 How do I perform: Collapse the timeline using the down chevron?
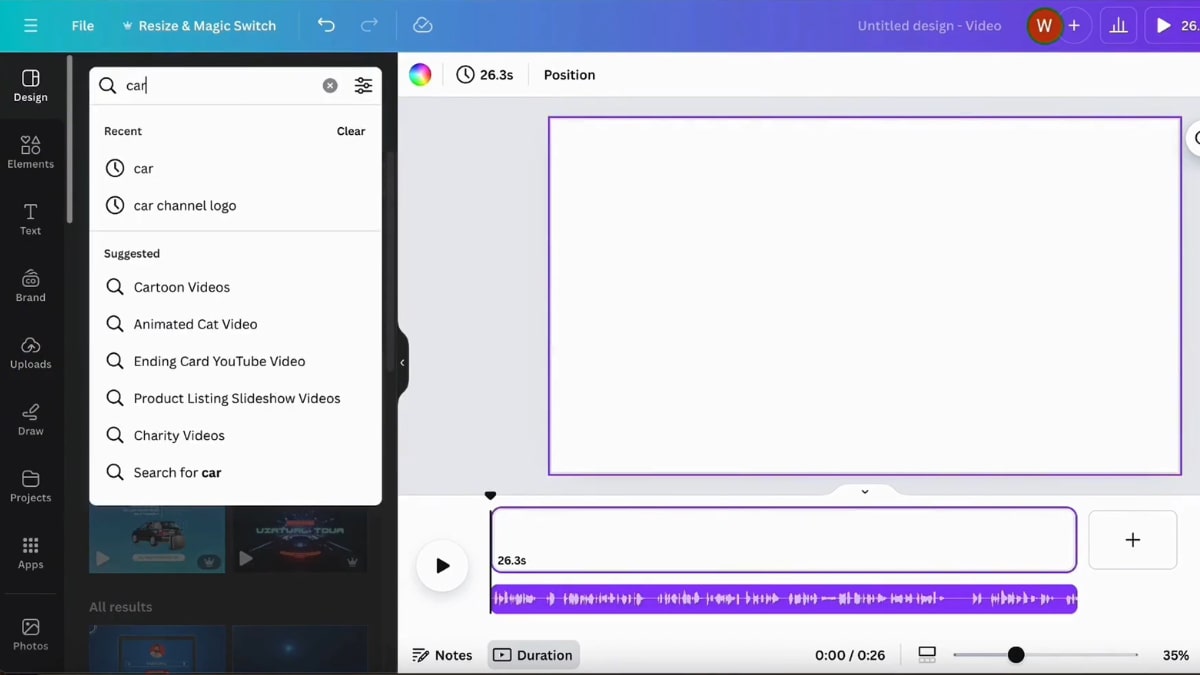[865, 491]
